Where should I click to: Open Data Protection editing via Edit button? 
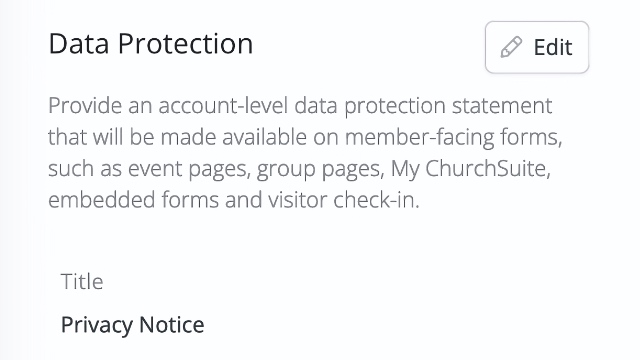pyautogui.click(x=537, y=47)
